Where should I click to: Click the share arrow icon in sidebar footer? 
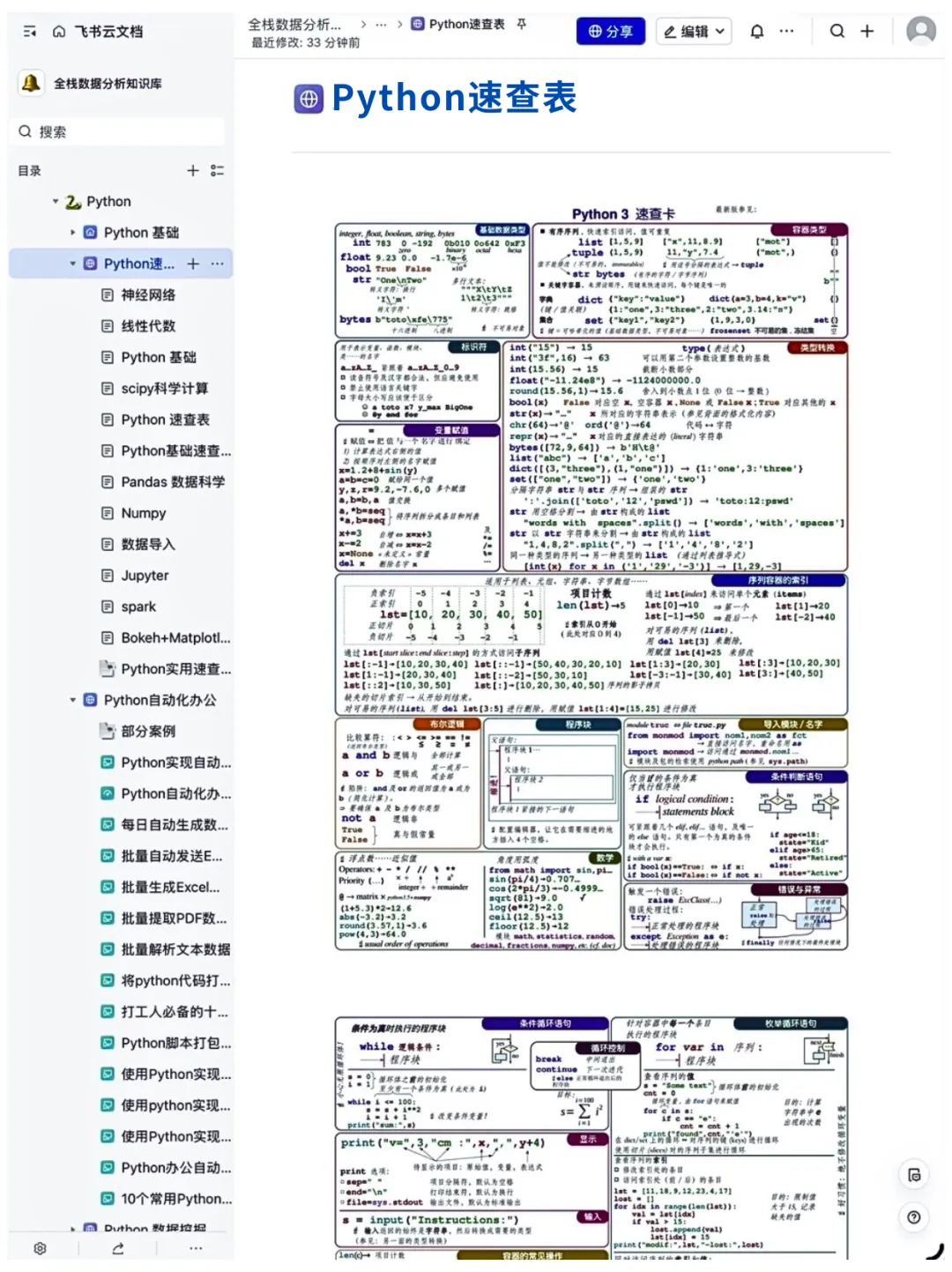[118, 1248]
